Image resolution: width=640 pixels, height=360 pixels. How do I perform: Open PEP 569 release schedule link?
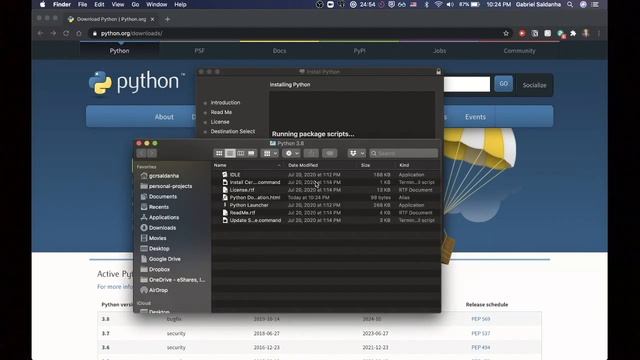(480, 319)
